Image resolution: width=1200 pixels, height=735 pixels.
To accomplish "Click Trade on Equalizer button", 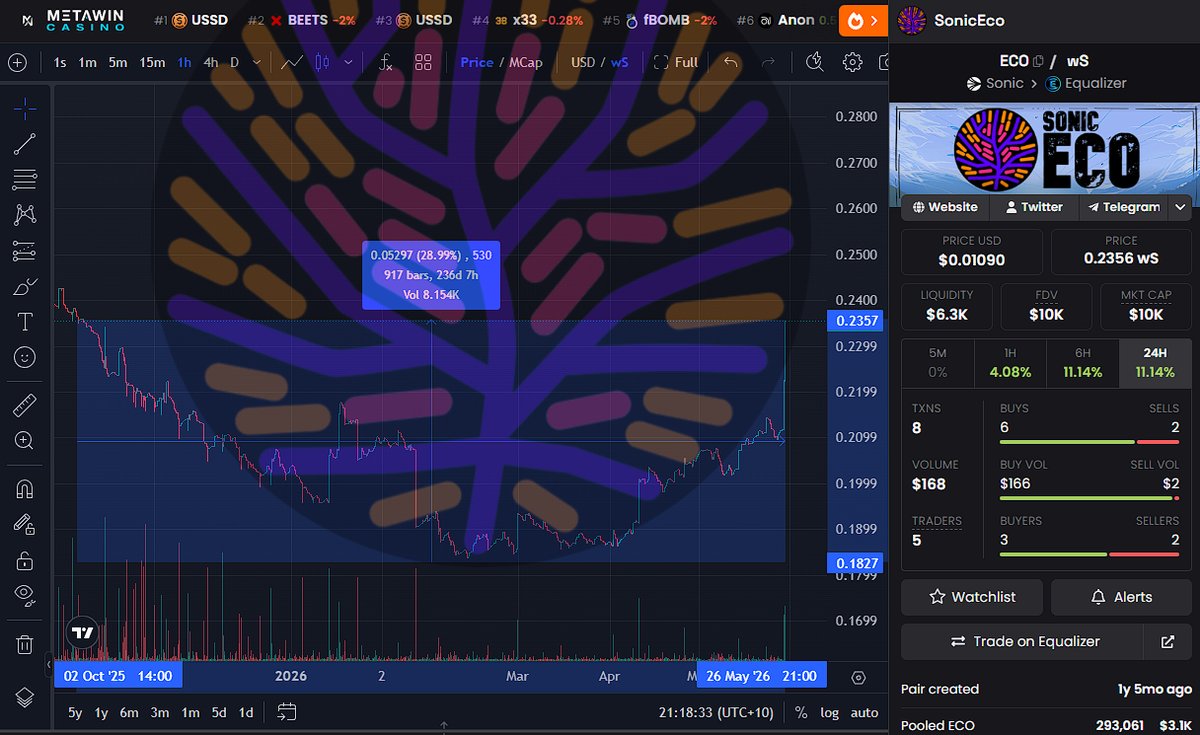I will (1022, 641).
